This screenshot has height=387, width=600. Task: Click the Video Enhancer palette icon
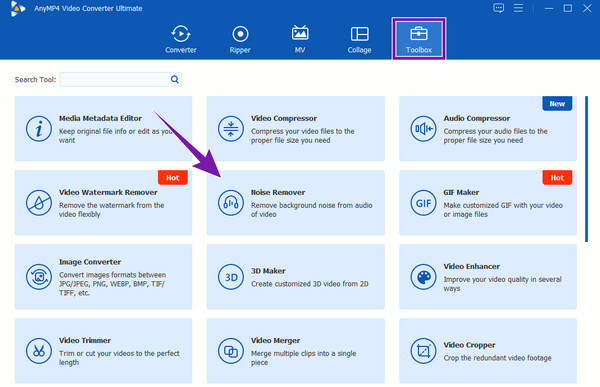pos(423,277)
